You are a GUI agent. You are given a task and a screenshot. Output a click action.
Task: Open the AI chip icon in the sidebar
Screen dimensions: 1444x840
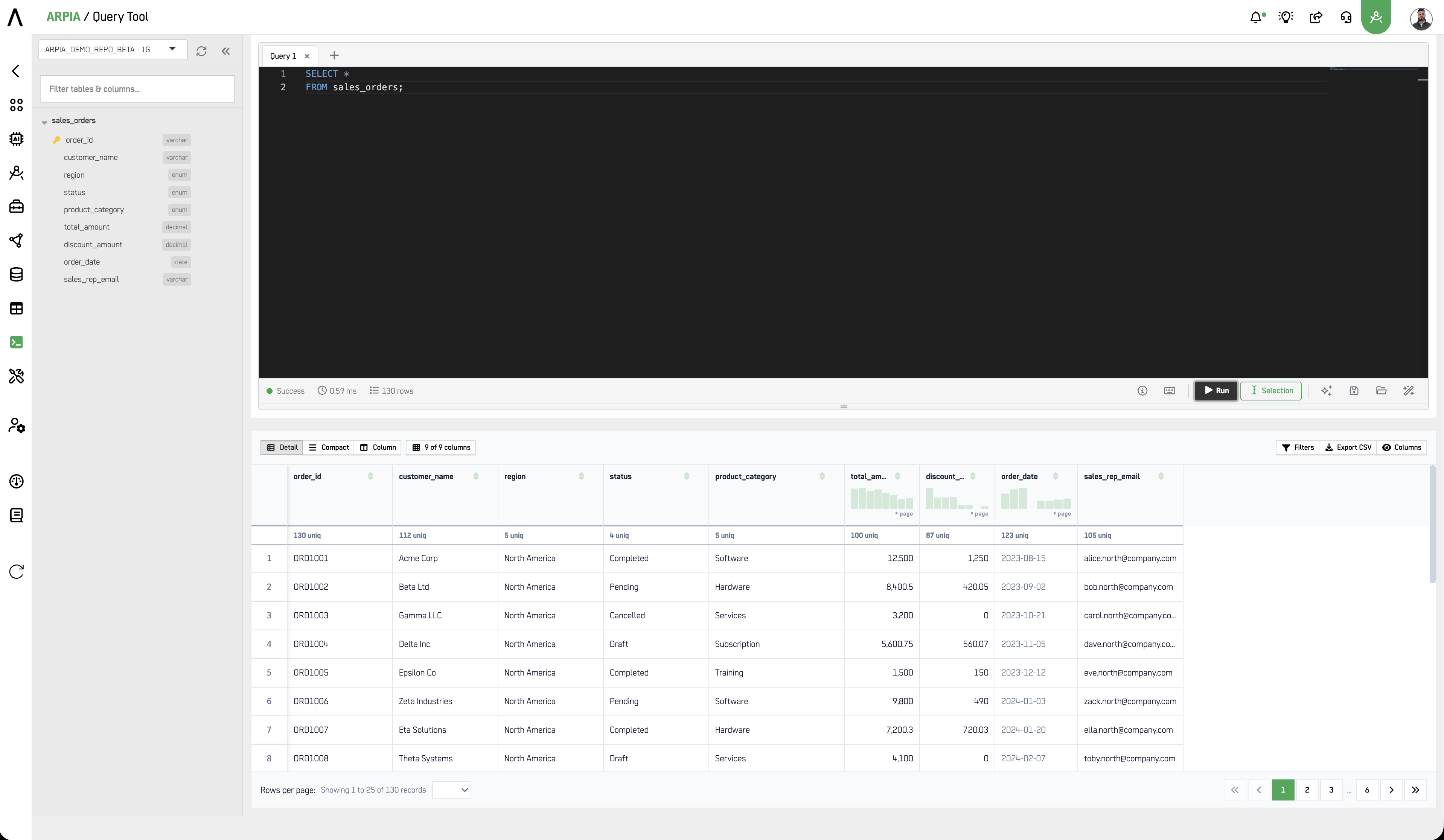click(17, 138)
